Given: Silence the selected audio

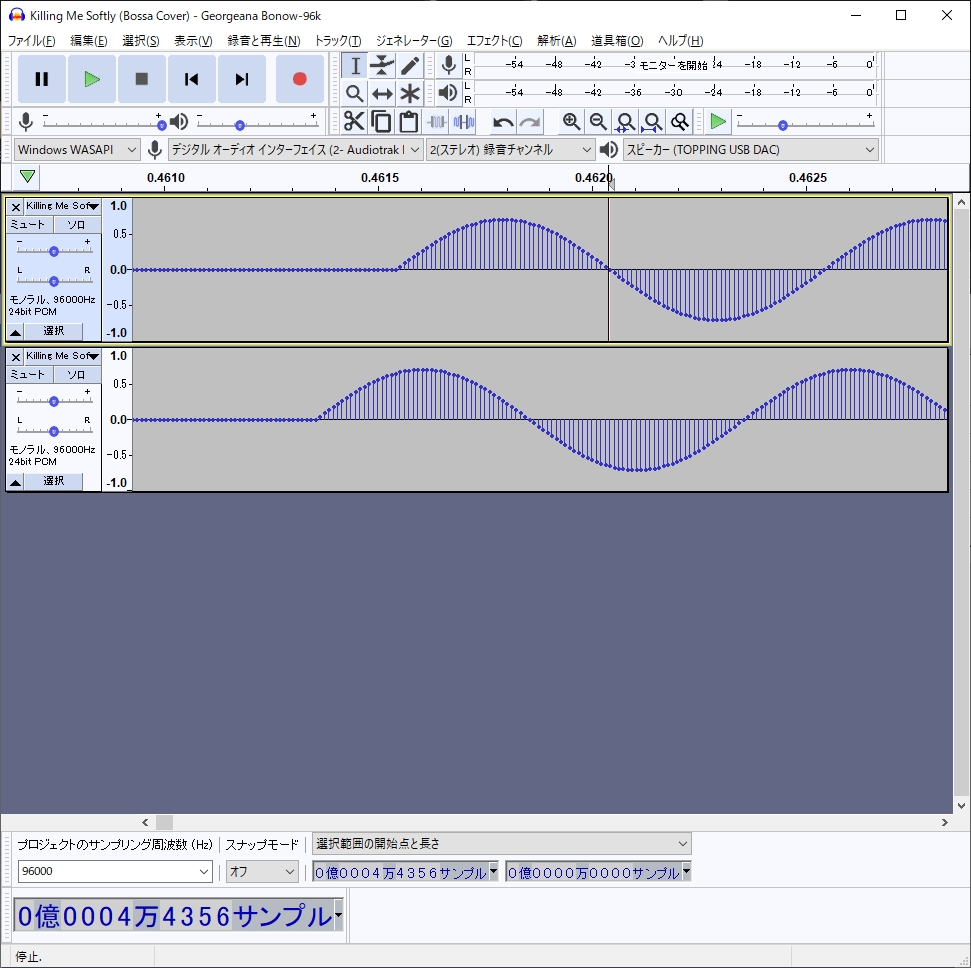Looking at the screenshot, I should tap(463, 121).
